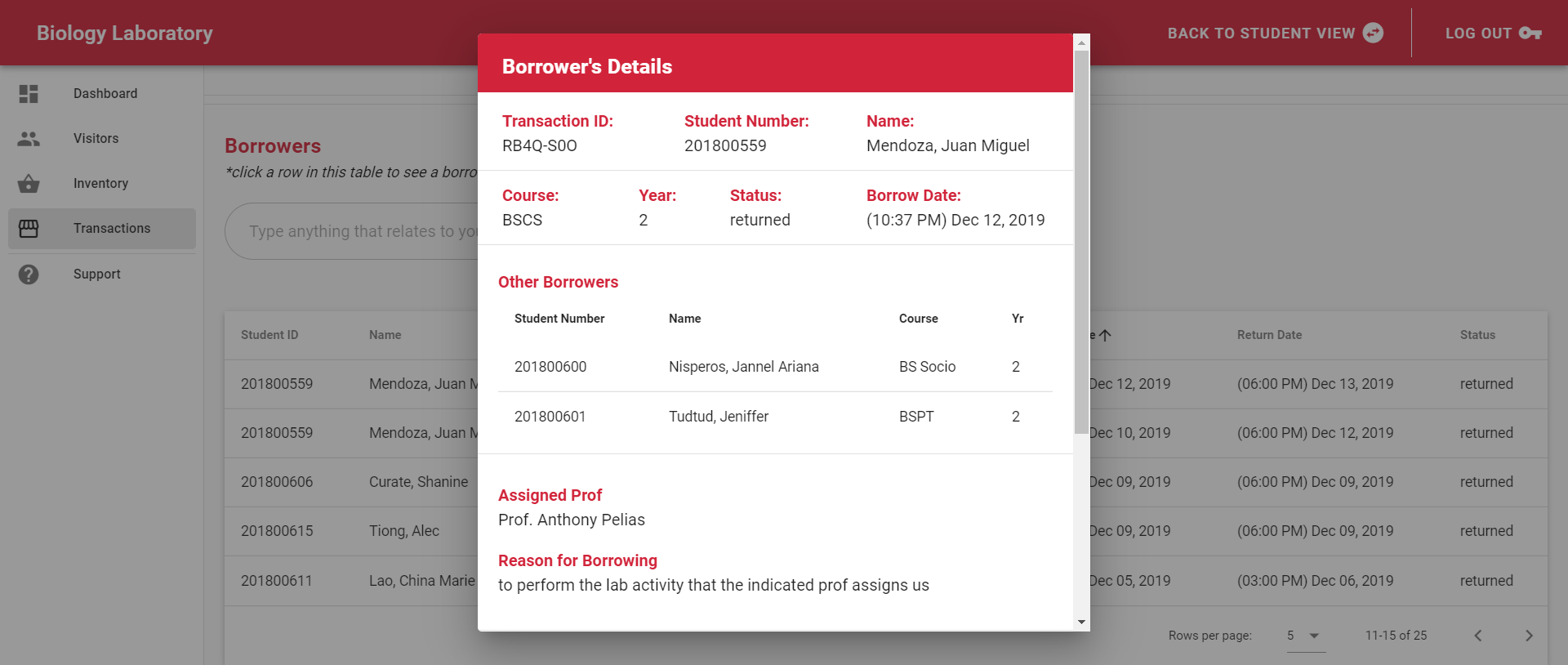Click the sort arrow in the date column header
The height and width of the screenshot is (665, 1568).
pyautogui.click(x=1105, y=335)
